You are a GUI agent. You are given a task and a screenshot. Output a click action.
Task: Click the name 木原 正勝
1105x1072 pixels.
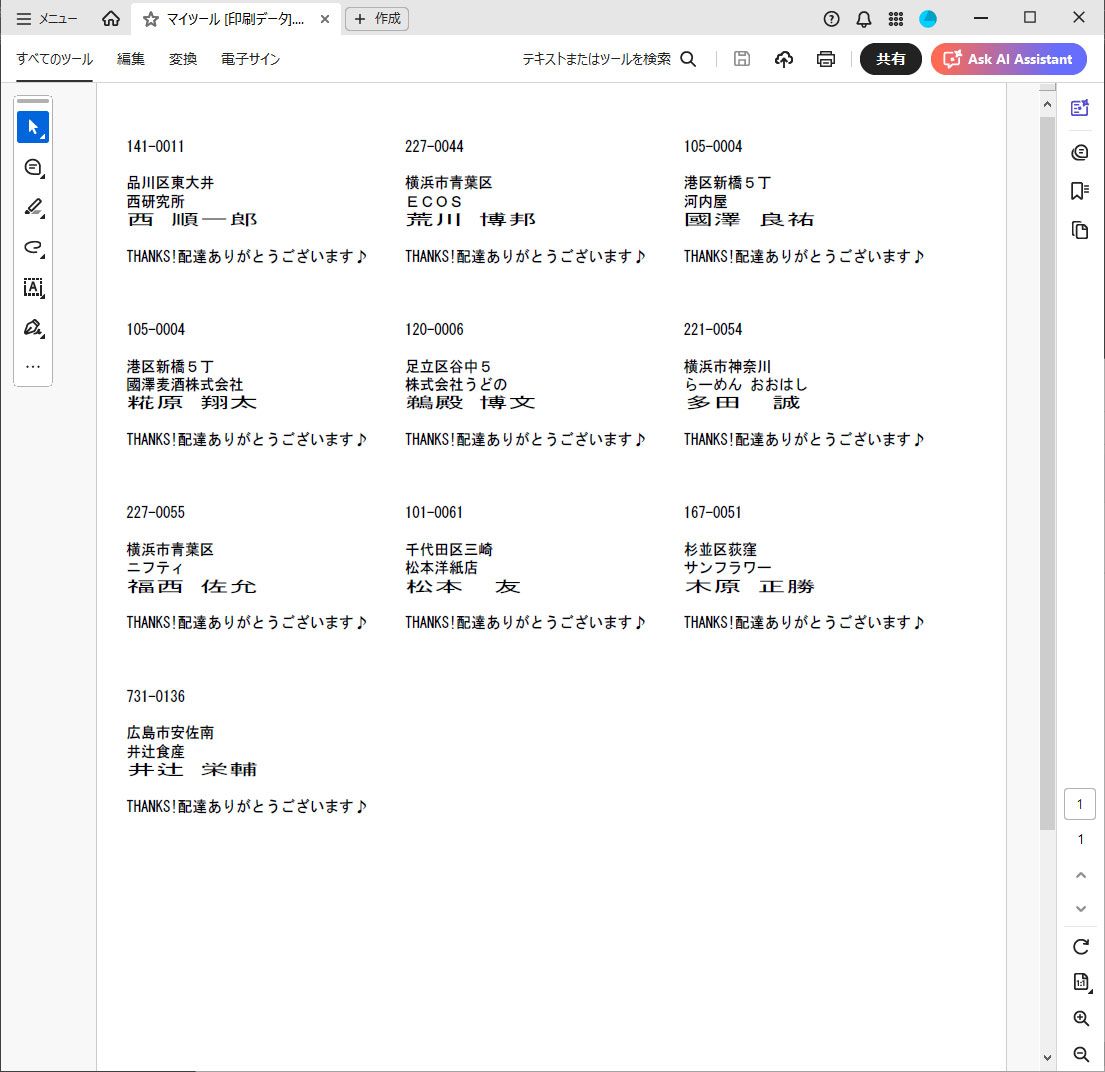[x=749, y=586]
